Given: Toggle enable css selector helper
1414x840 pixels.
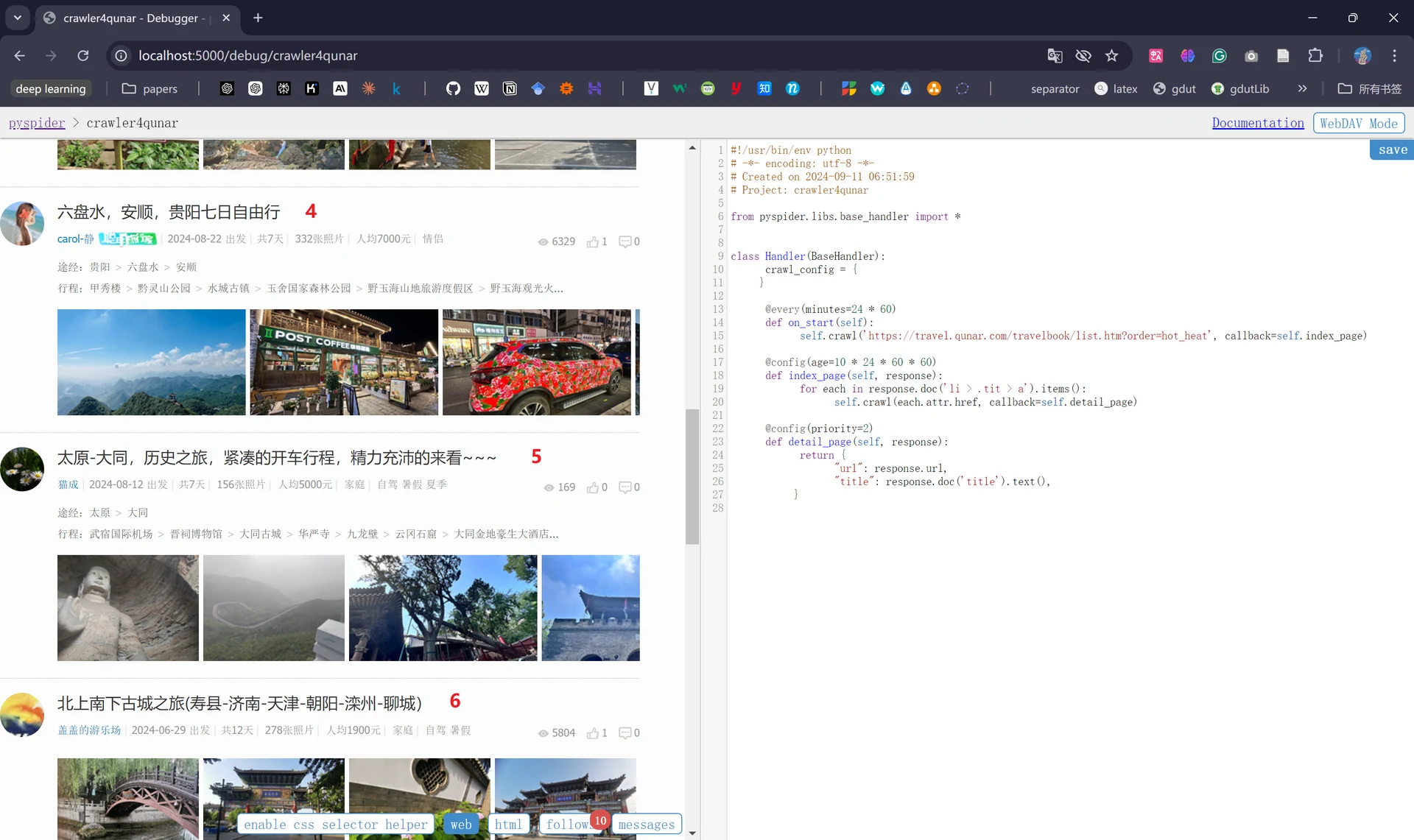Looking at the screenshot, I should pyautogui.click(x=336, y=824).
